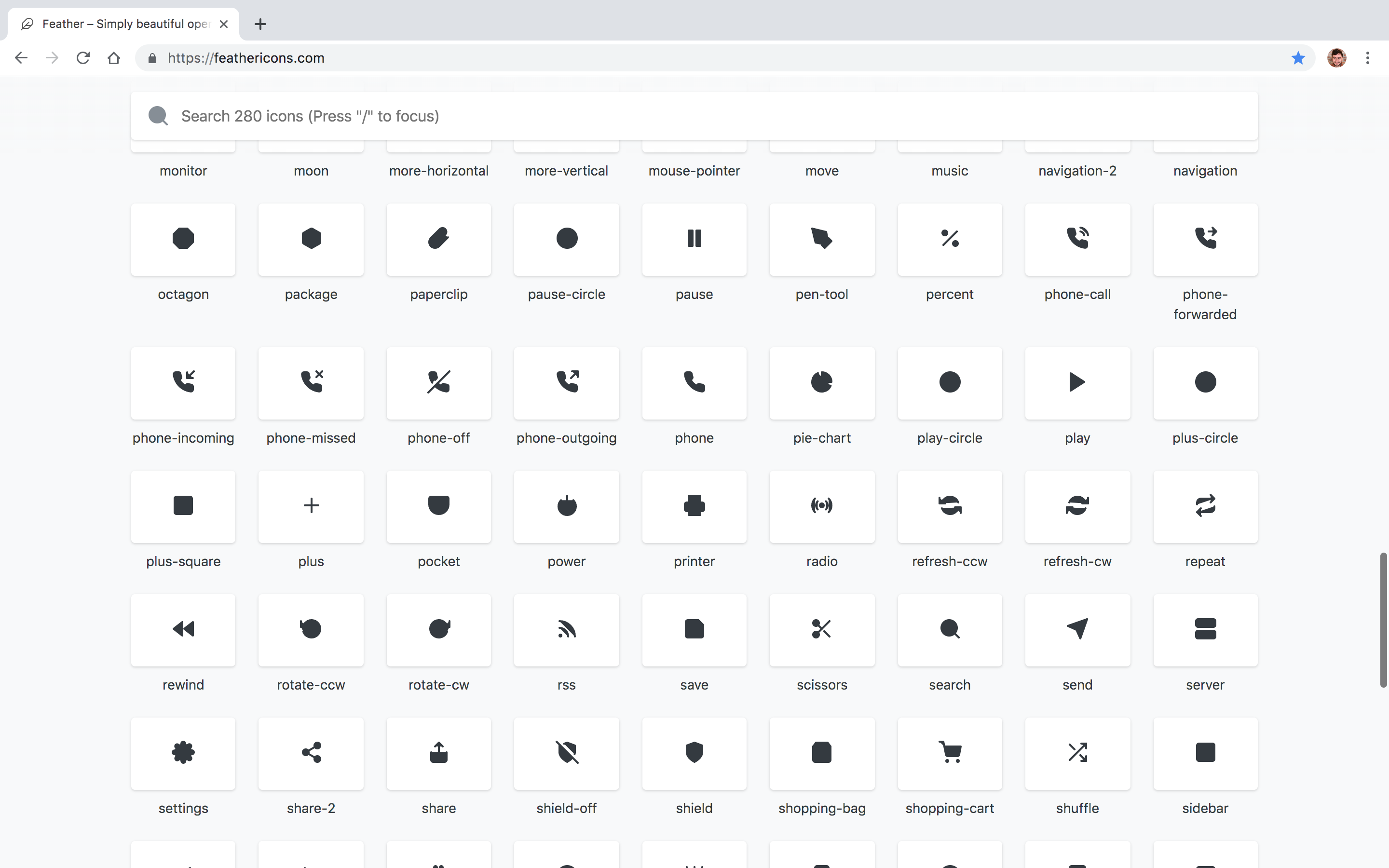Click the shield-off icon
The height and width of the screenshot is (868, 1389).
(x=566, y=753)
